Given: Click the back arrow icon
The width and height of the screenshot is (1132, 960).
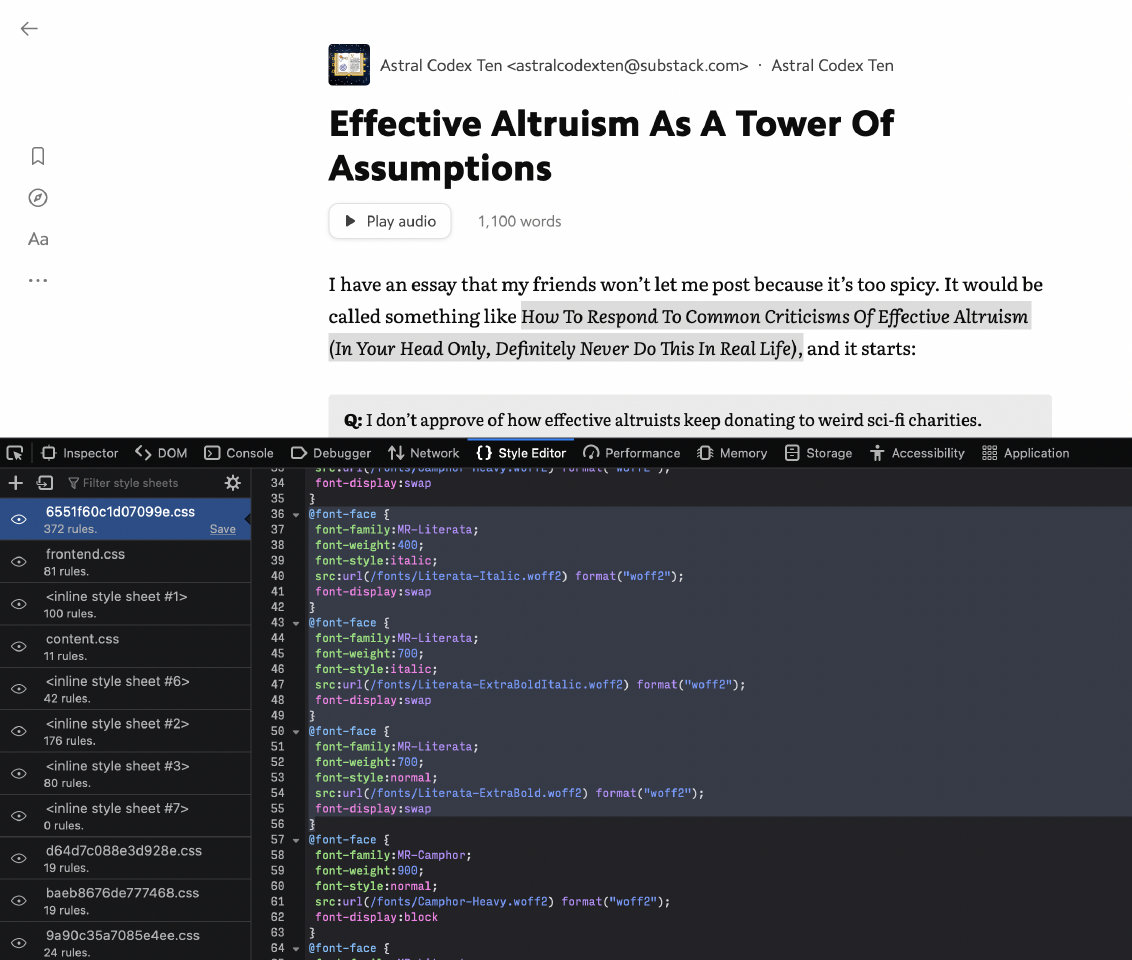Looking at the screenshot, I should click(x=29, y=29).
